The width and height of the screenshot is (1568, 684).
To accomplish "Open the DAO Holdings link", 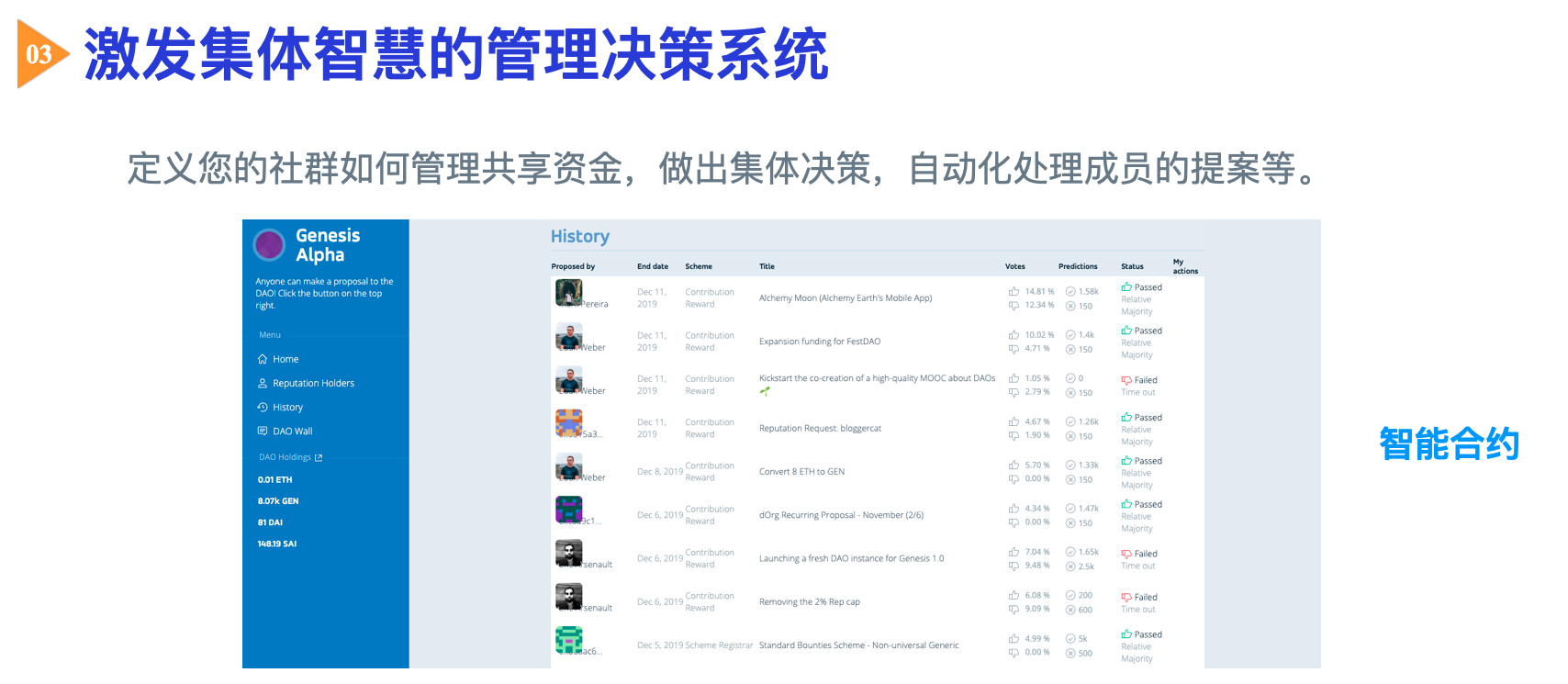I will (290, 457).
